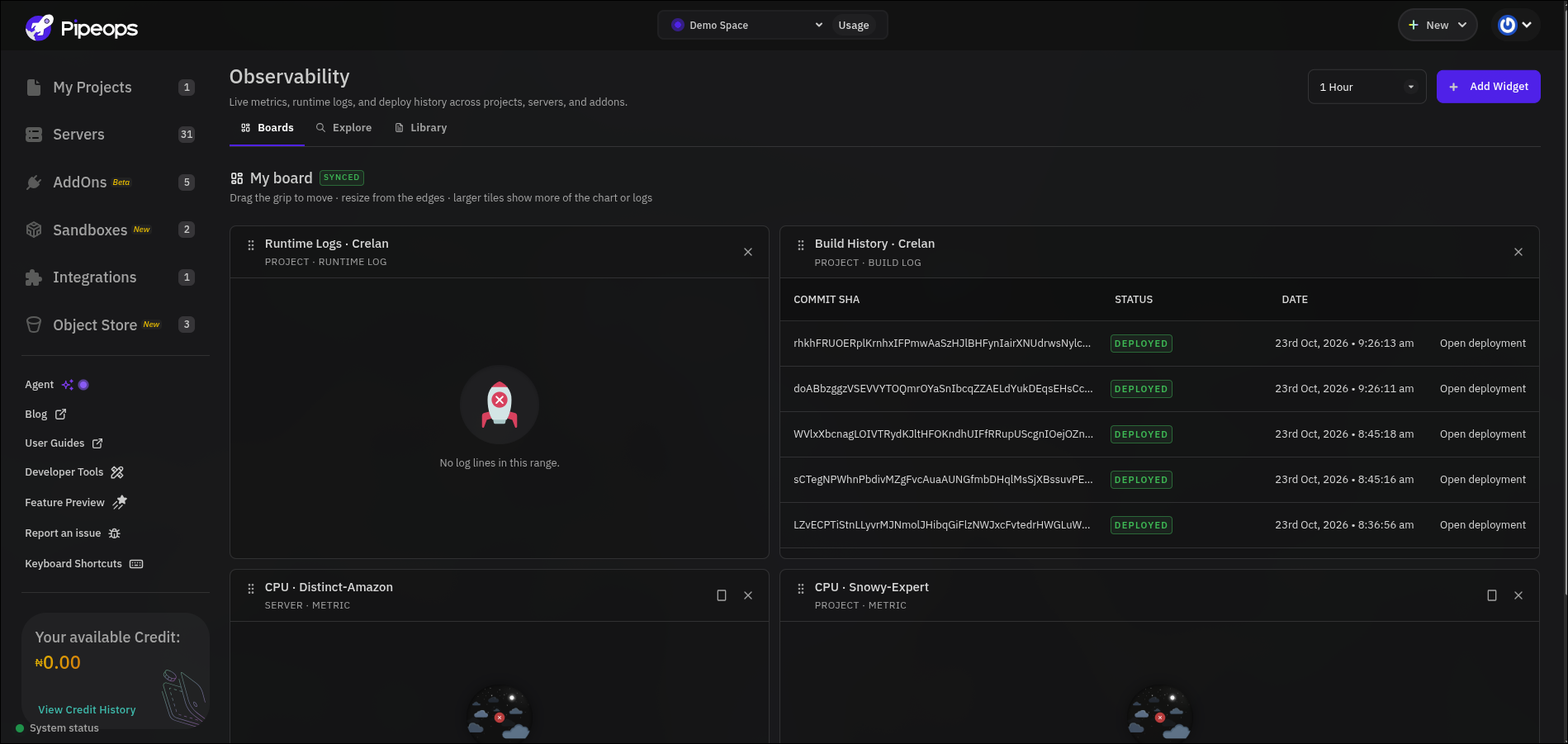Click the Object Store bucket icon
1568x744 pixels.
(34, 325)
